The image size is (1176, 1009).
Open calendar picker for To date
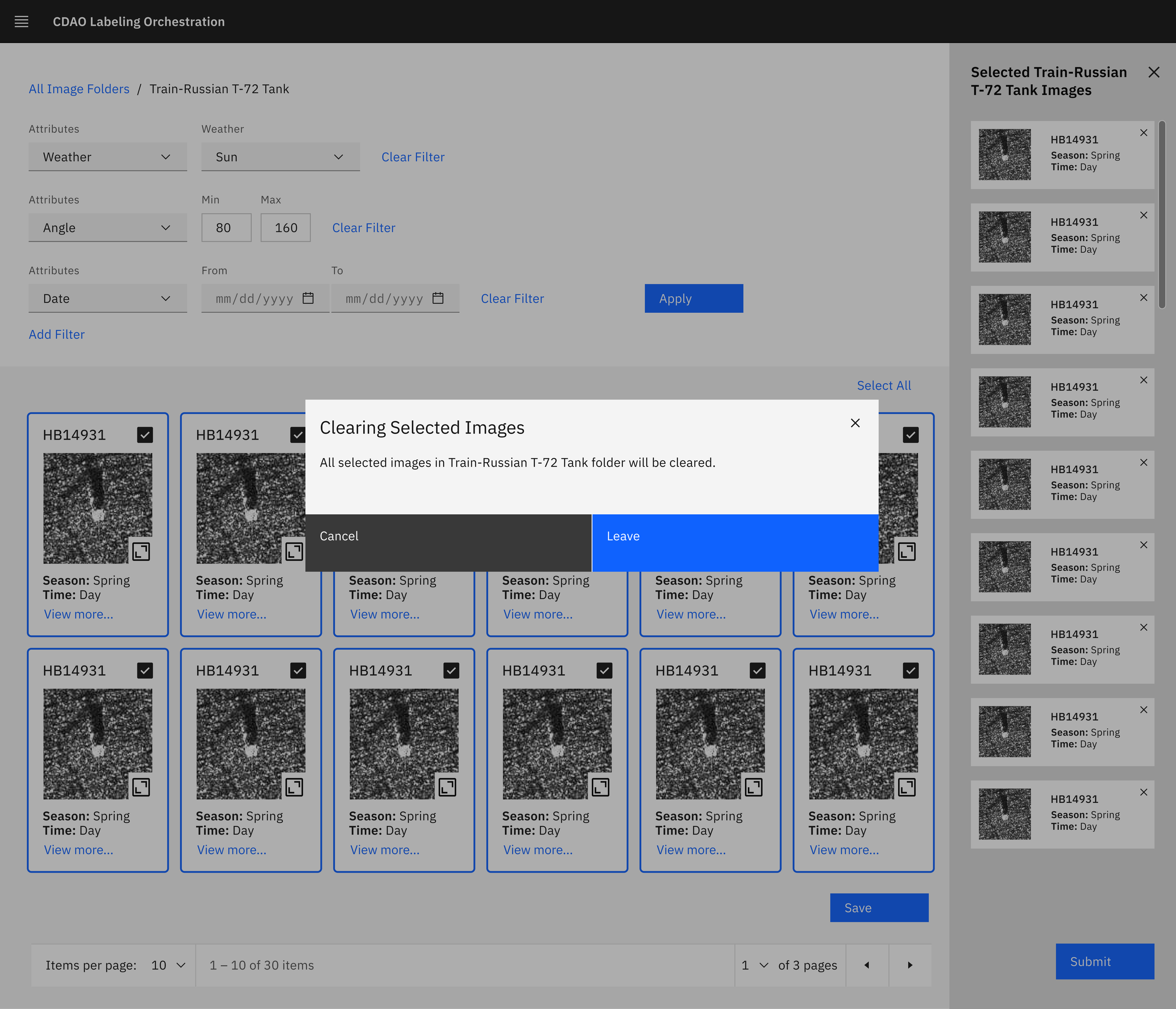[437, 298]
